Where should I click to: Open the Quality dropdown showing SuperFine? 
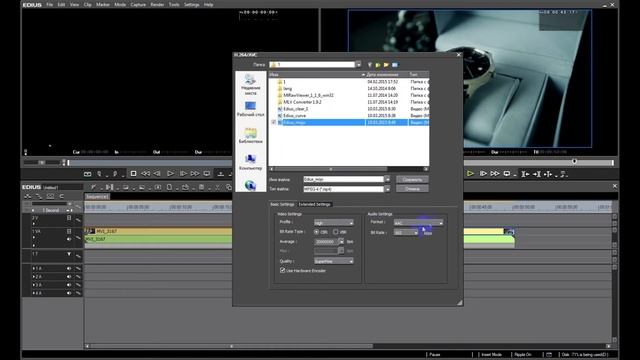pos(333,261)
